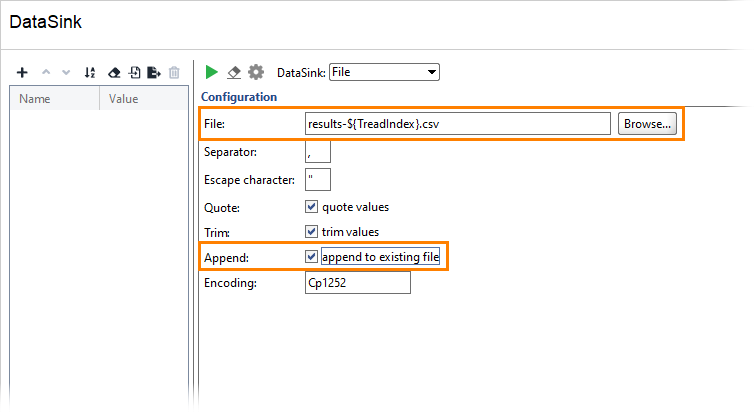Click the DataSink page title
The image size is (755, 413).
click(x=46, y=22)
